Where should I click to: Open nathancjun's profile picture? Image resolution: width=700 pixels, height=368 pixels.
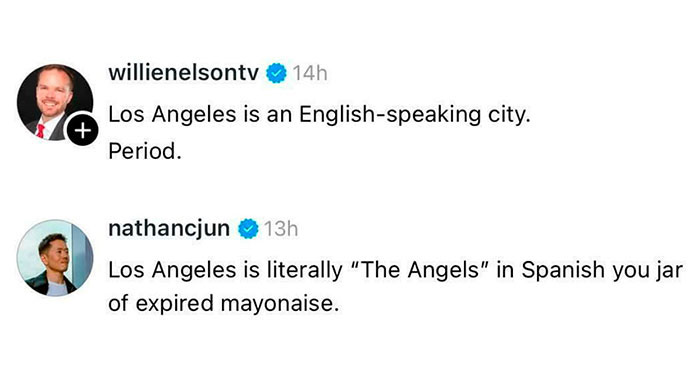(55, 258)
